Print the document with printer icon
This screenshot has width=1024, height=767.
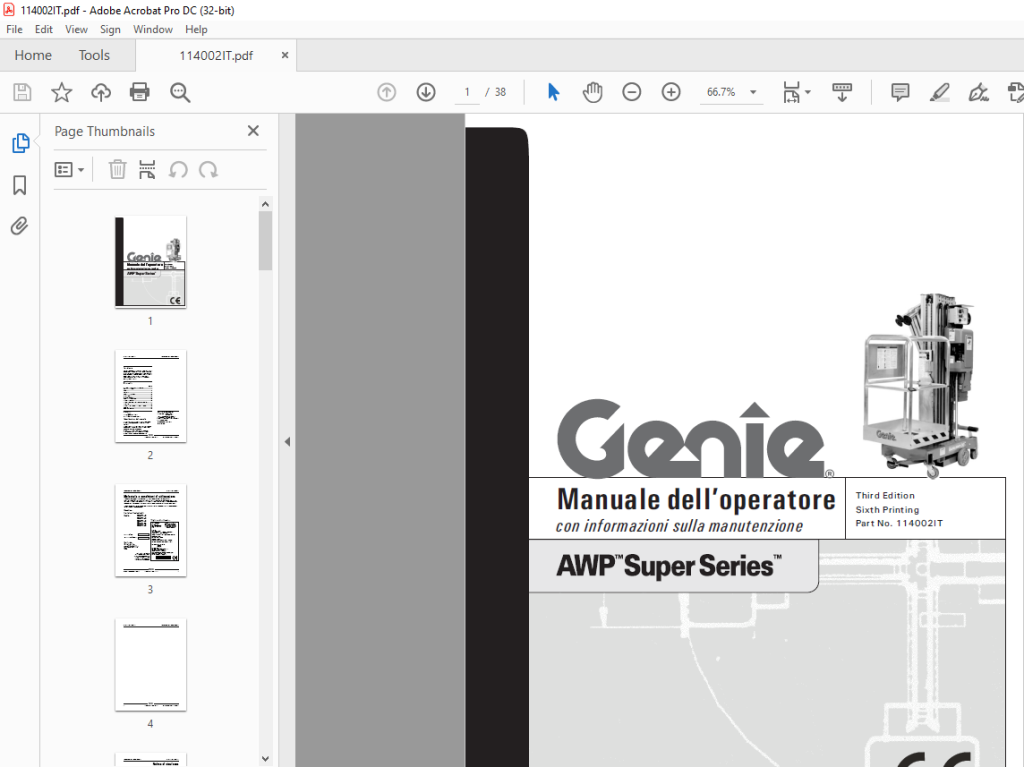[x=140, y=92]
